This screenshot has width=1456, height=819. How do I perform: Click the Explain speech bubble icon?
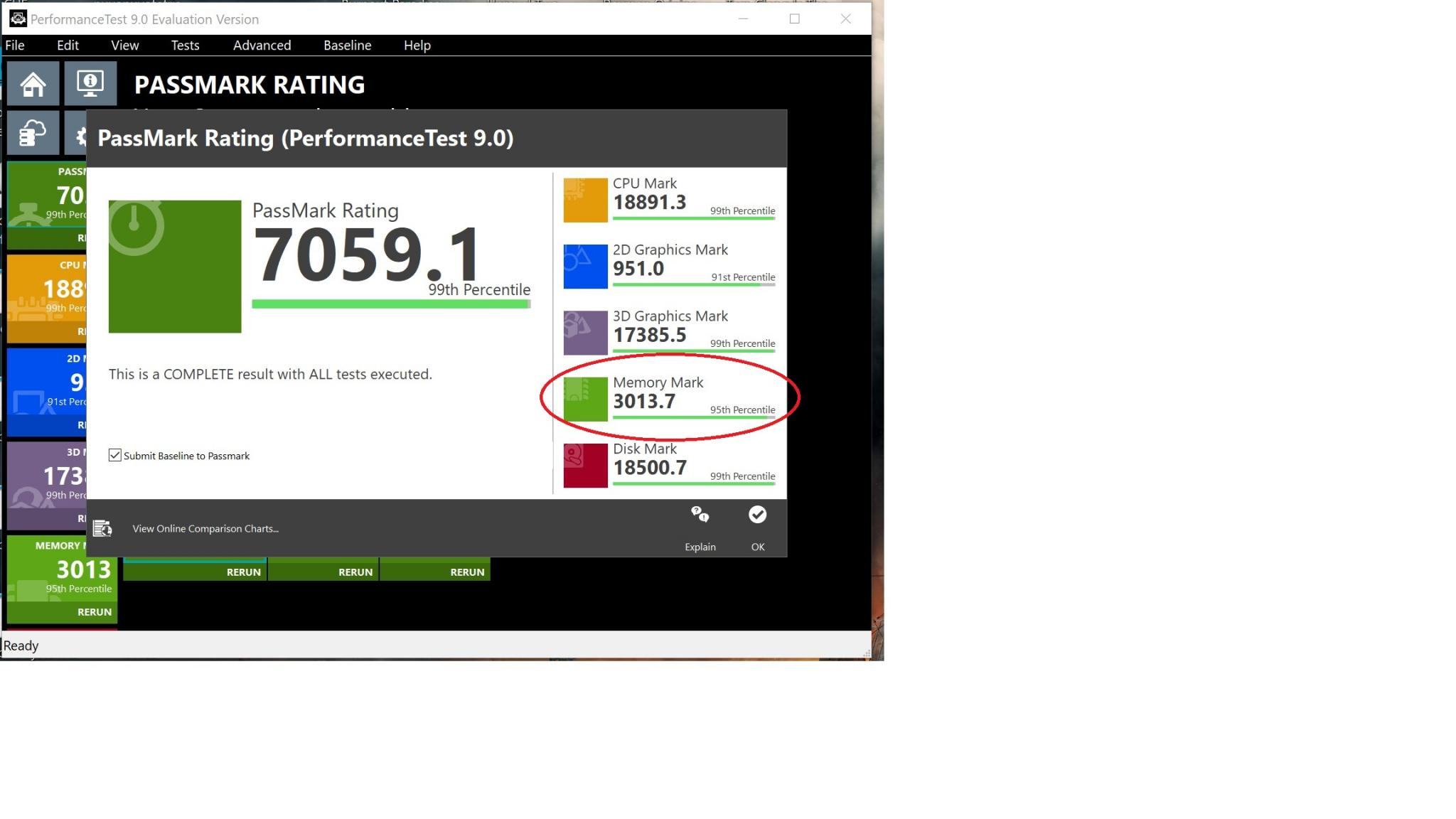(x=700, y=515)
